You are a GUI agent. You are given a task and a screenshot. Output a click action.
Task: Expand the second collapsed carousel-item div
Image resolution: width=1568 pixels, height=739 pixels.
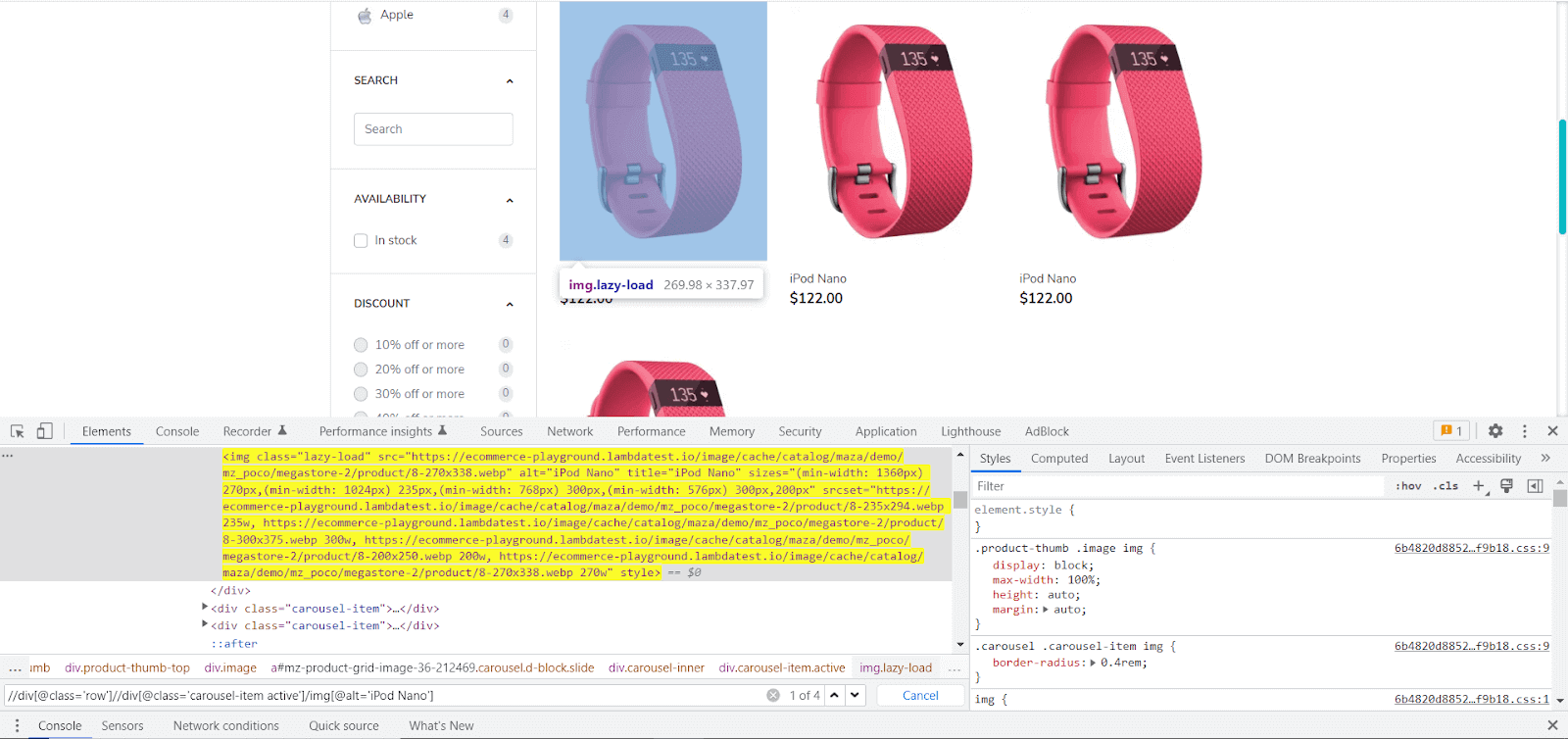click(x=205, y=624)
